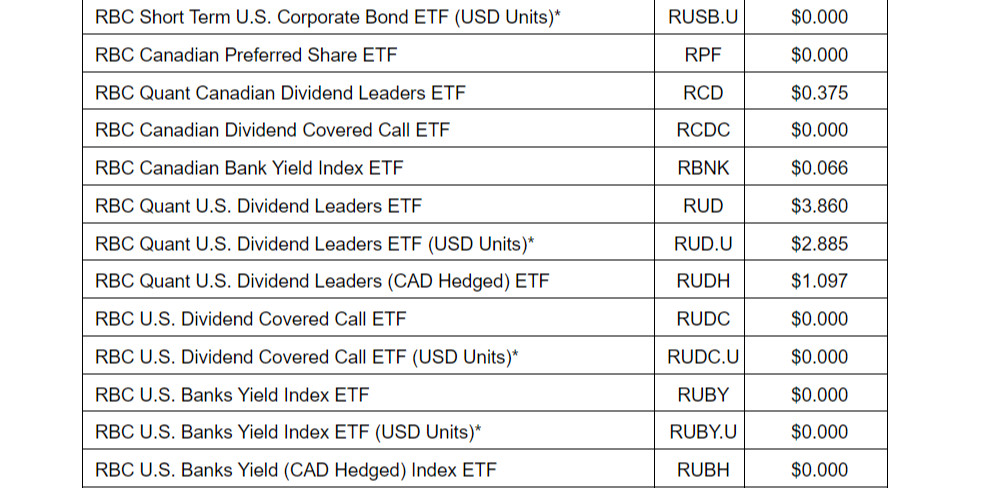Viewport: 999px width, 488px height.
Task: Click the RPF ticker symbol
Action: click(703, 55)
